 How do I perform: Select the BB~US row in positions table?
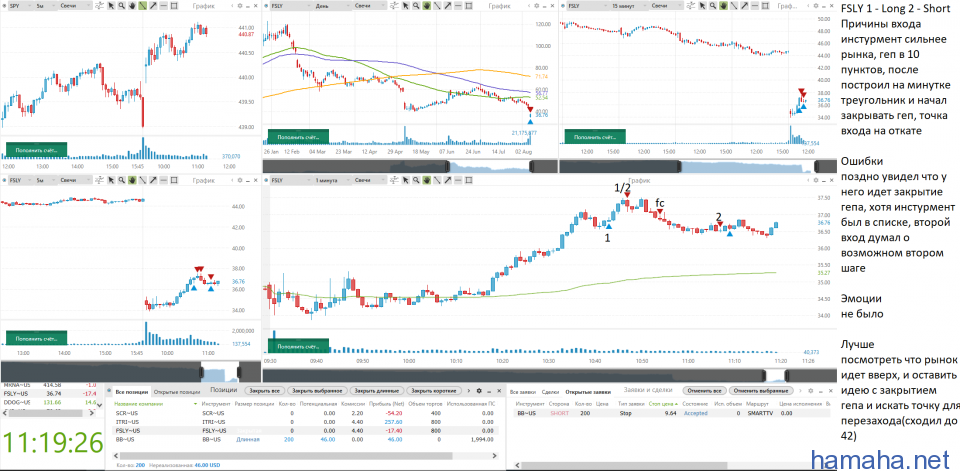click(x=306, y=439)
